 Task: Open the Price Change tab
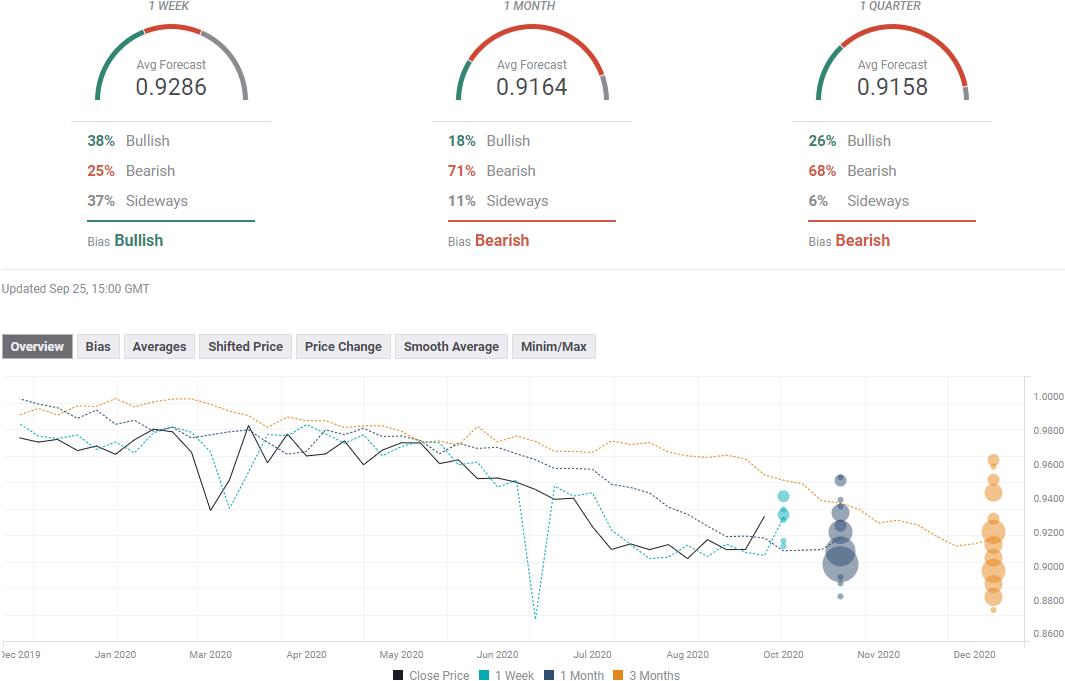coord(343,346)
